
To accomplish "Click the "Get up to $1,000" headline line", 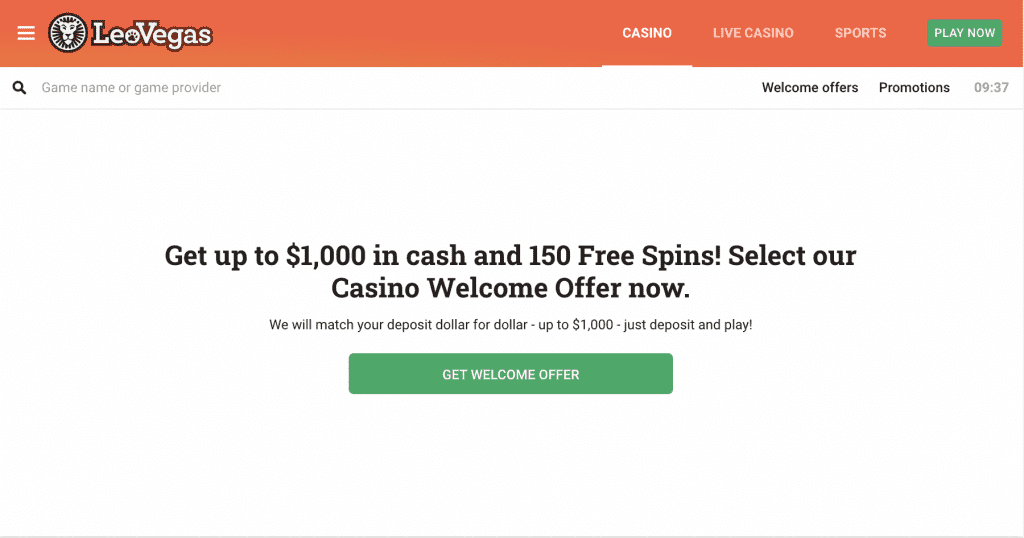I will click(x=510, y=255).
